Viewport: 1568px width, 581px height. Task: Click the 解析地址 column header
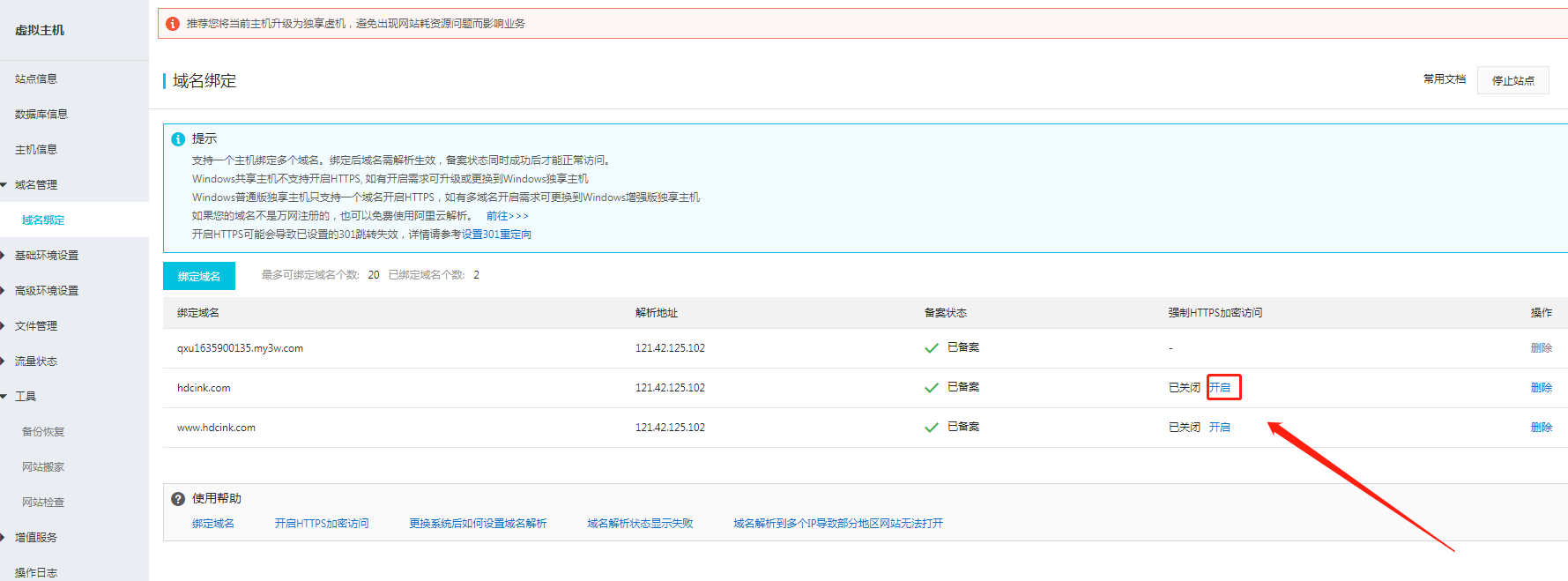(657, 313)
